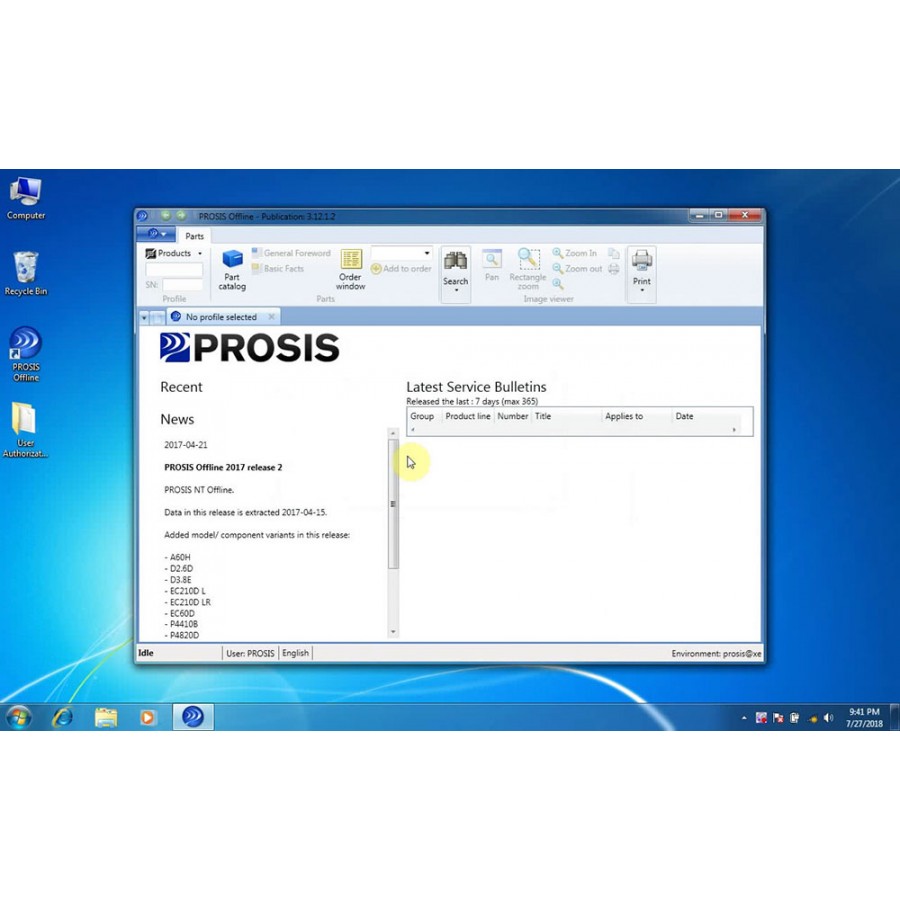Select the No profile selected tab

click(x=221, y=317)
